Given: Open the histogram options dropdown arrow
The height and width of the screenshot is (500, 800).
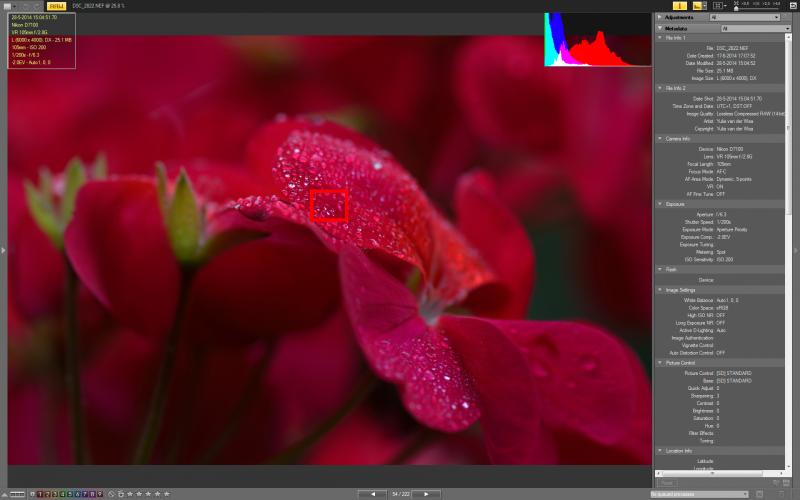Looking at the screenshot, I should 705,6.
